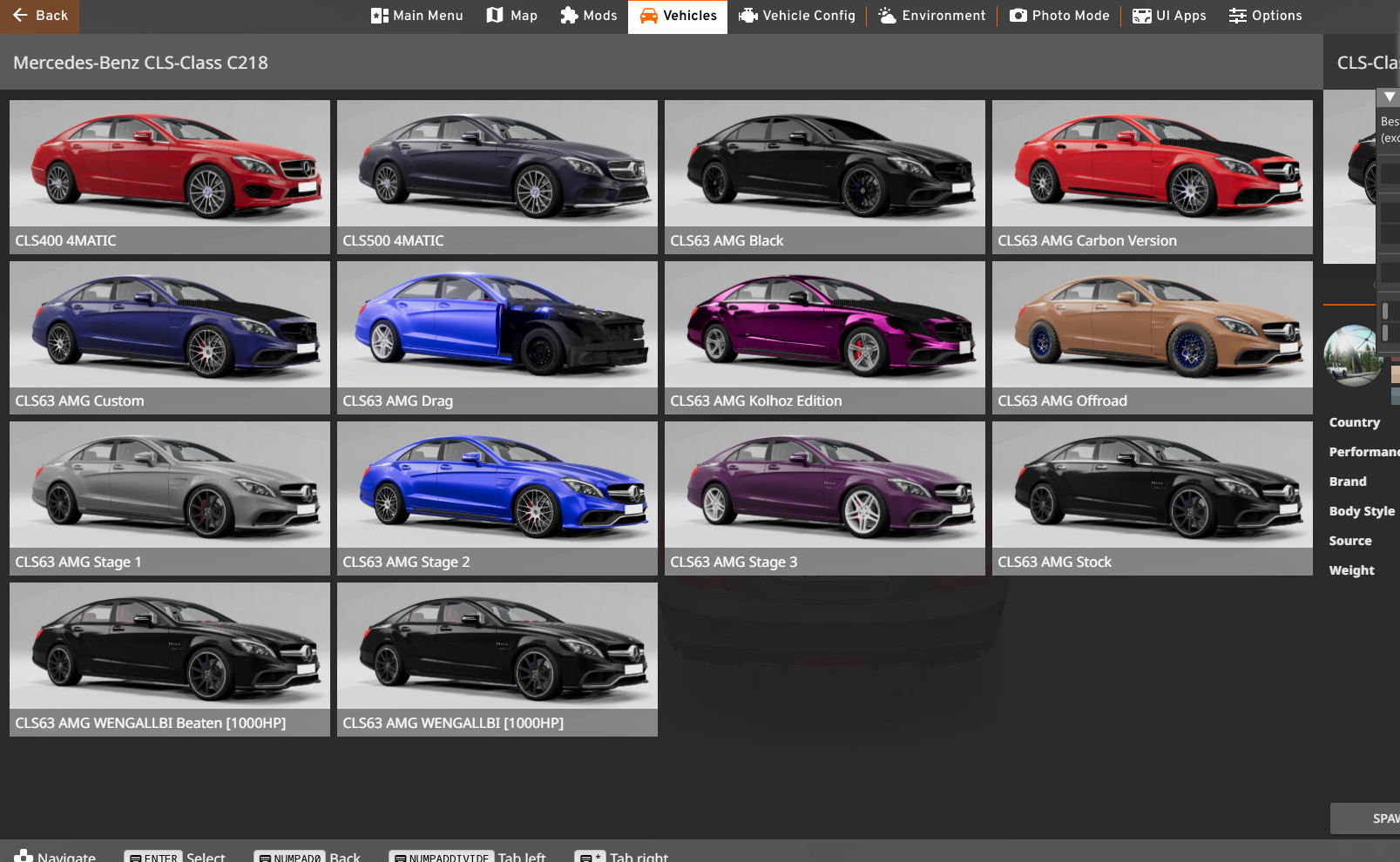
Task: Open UI Apps tab
Action: coord(1169,16)
